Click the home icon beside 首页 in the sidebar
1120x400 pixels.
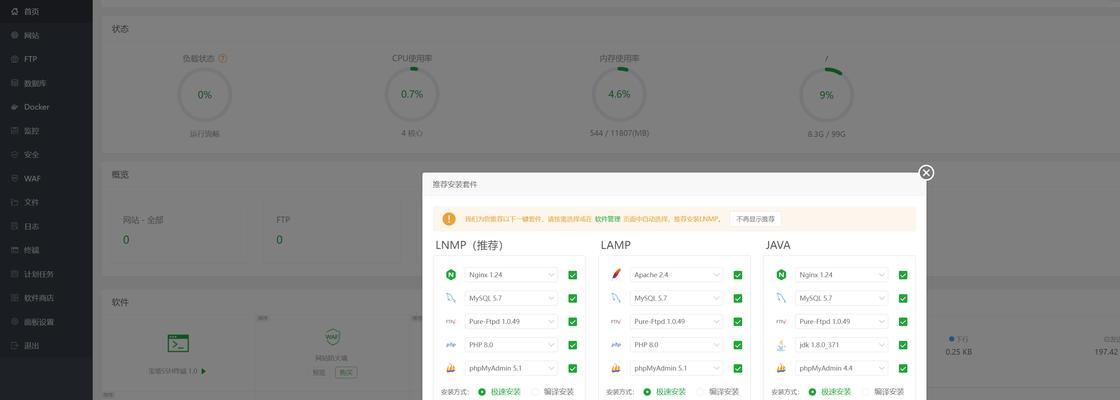(x=15, y=11)
